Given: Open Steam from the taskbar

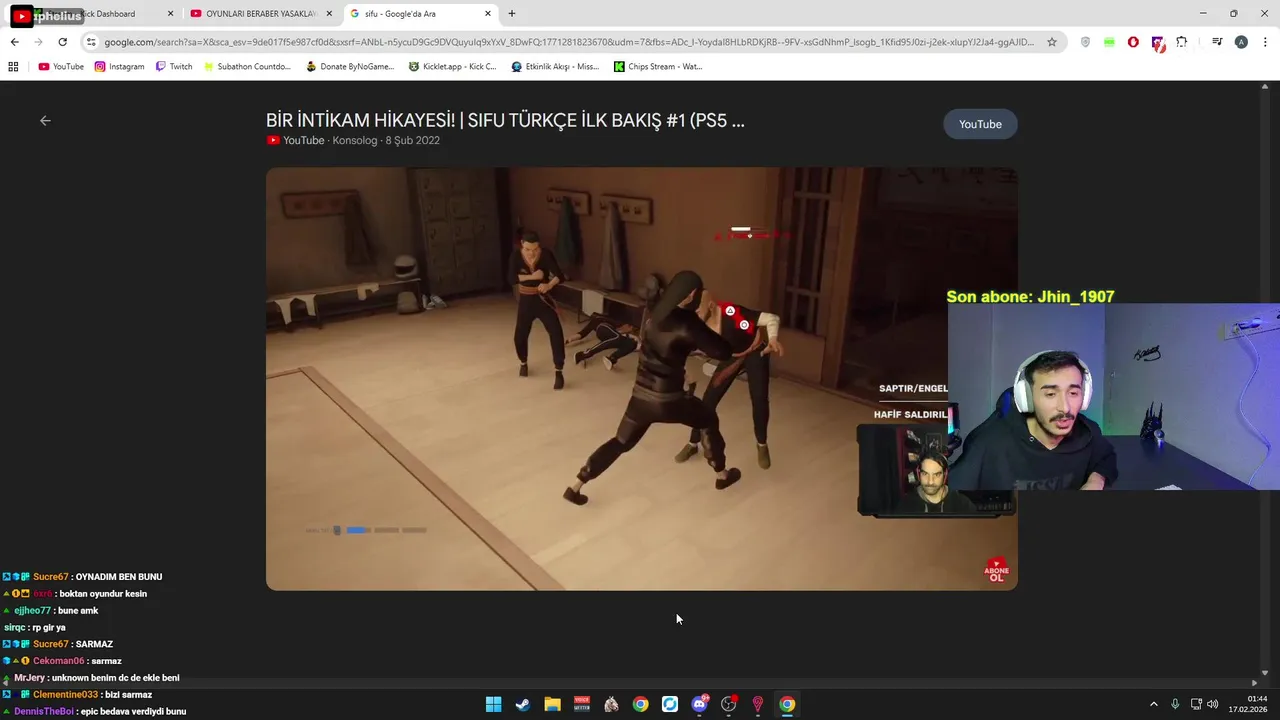Looking at the screenshot, I should [x=522, y=704].
